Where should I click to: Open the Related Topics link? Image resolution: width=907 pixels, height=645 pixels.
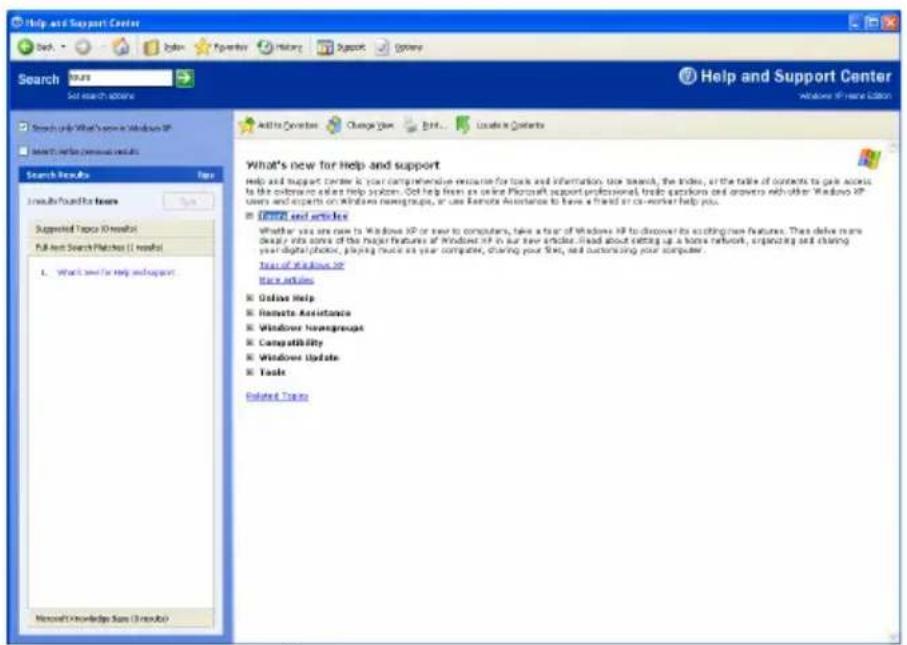(277, 396)
